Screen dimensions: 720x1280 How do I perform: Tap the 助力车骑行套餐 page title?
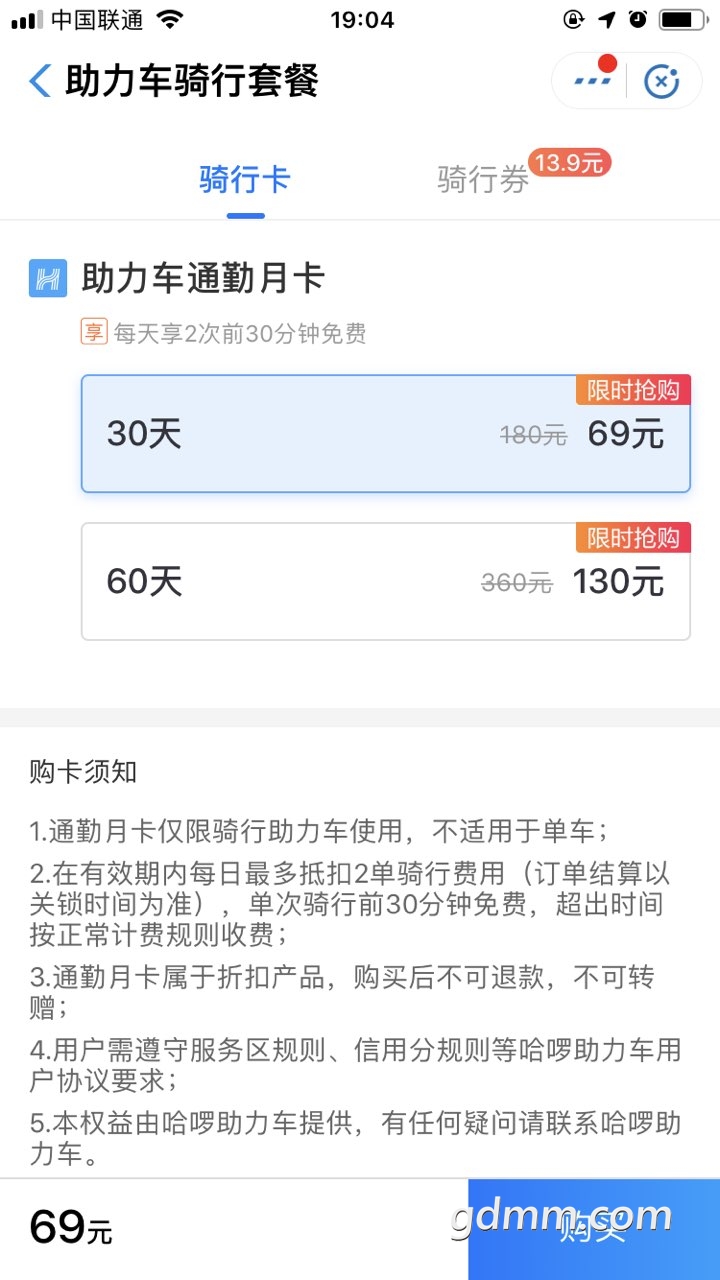point(192,81)
